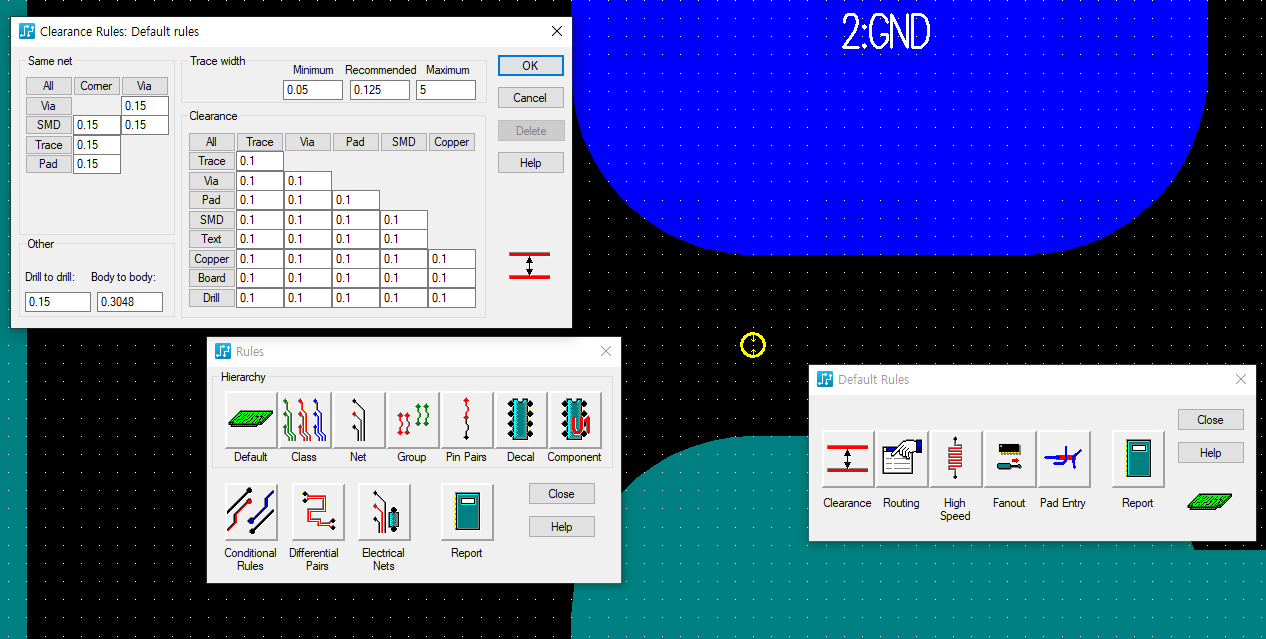Open Pad Entry rules icon

[x=1063, y=460]
